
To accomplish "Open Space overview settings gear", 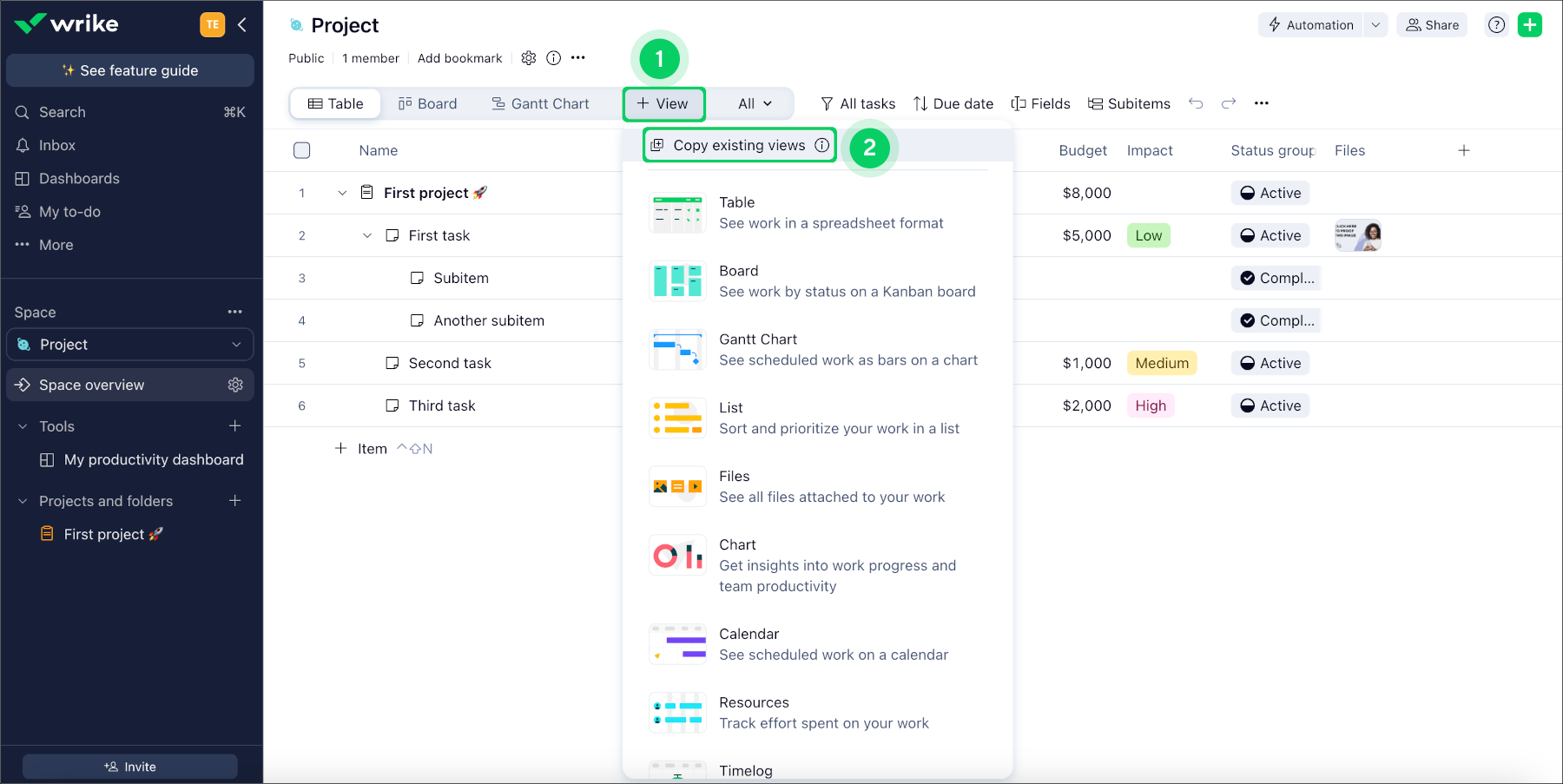I will (235, 385).
